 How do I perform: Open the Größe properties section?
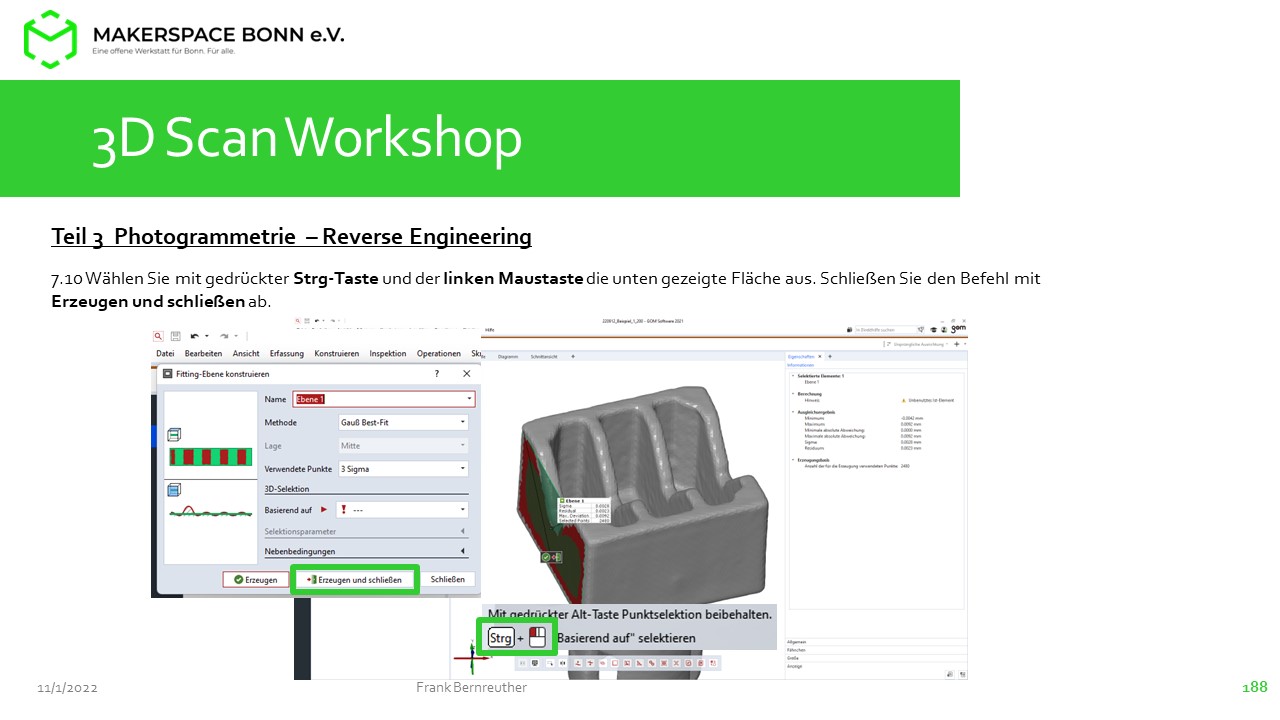pos(877,658)
